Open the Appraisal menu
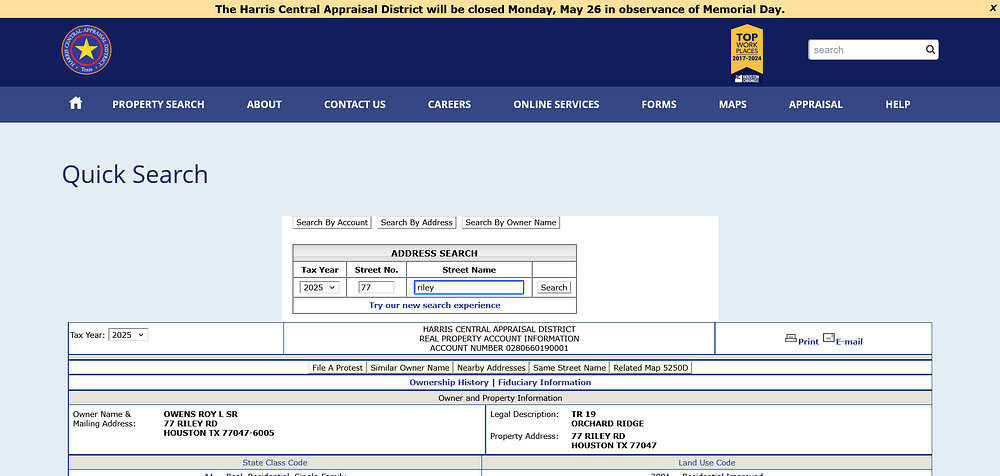This screenshot has width=1000, height=476. click(x=816, y=105)
